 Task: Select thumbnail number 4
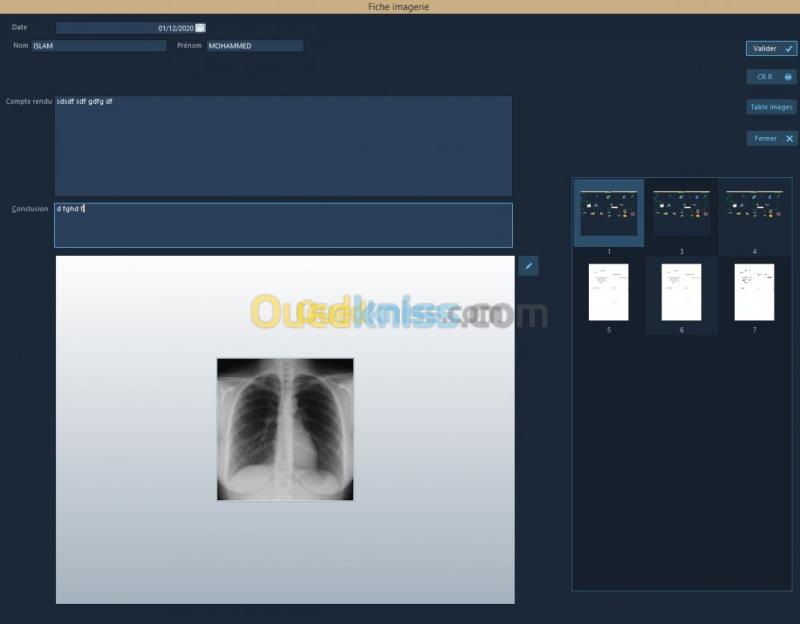point(755,213)
